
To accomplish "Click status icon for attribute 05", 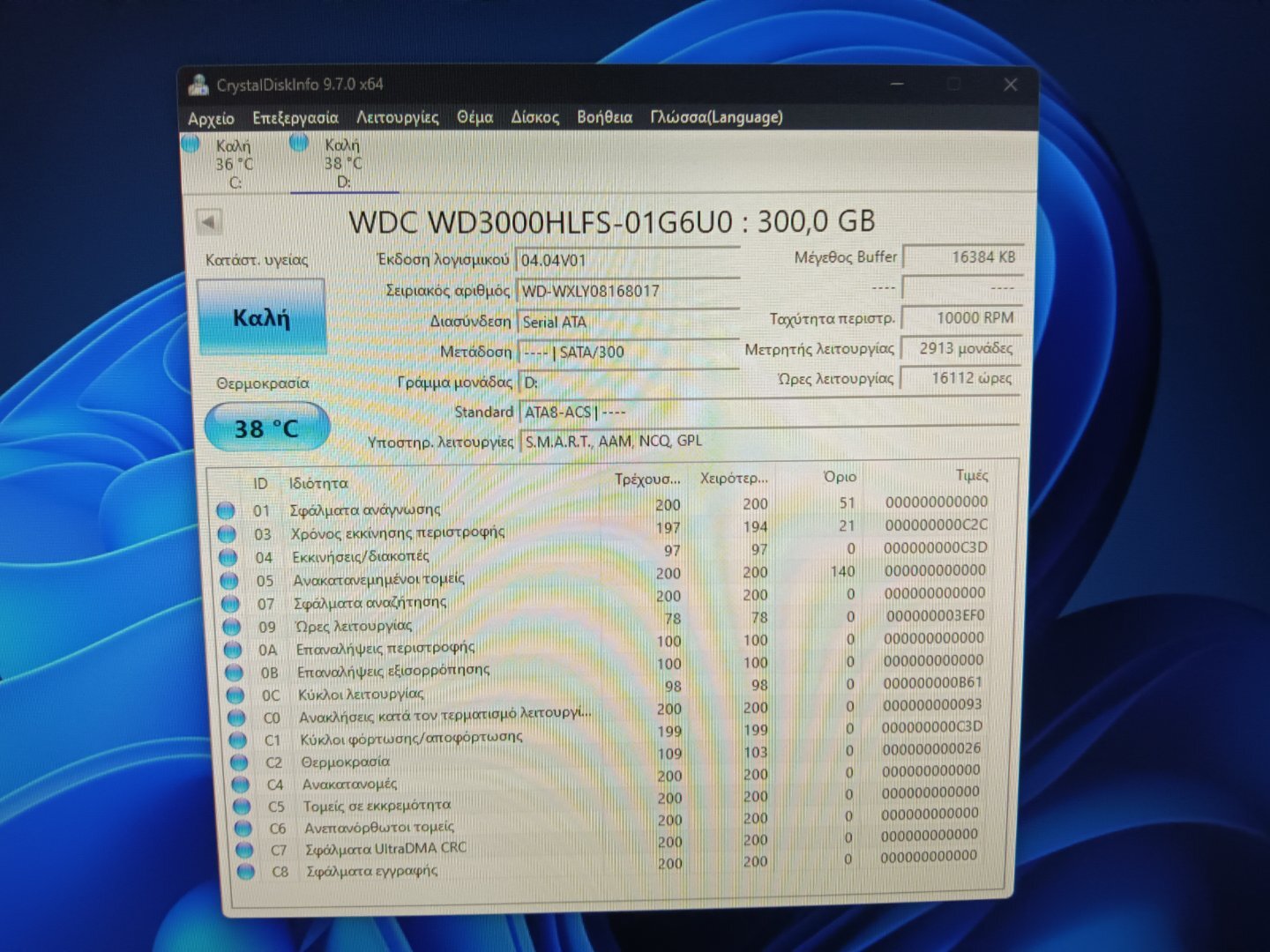I will click(x=229, y=581).
